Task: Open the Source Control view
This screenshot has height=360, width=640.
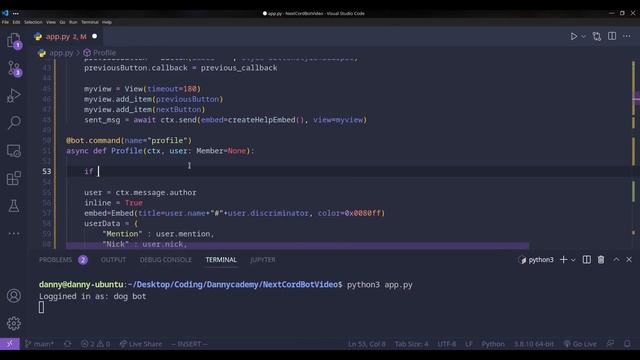Action: tap(14, 69)
